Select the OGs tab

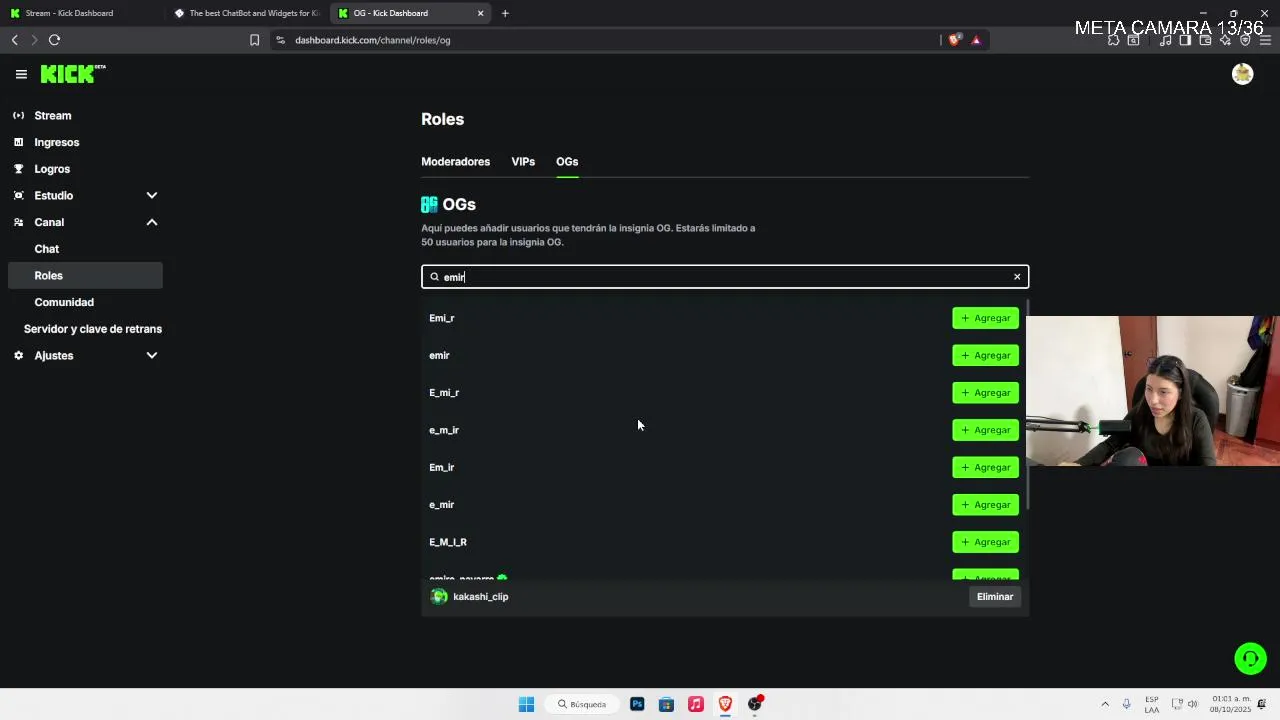click(x=567, y=161)
